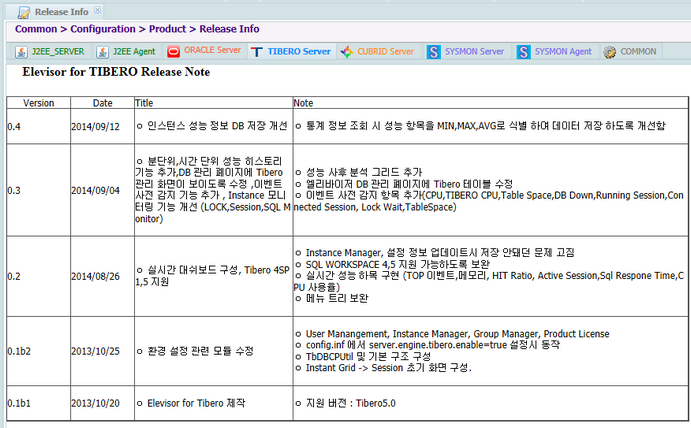Select the Release Info tab at top
This screenshot has height=428, width=691.
coord(60,12)
